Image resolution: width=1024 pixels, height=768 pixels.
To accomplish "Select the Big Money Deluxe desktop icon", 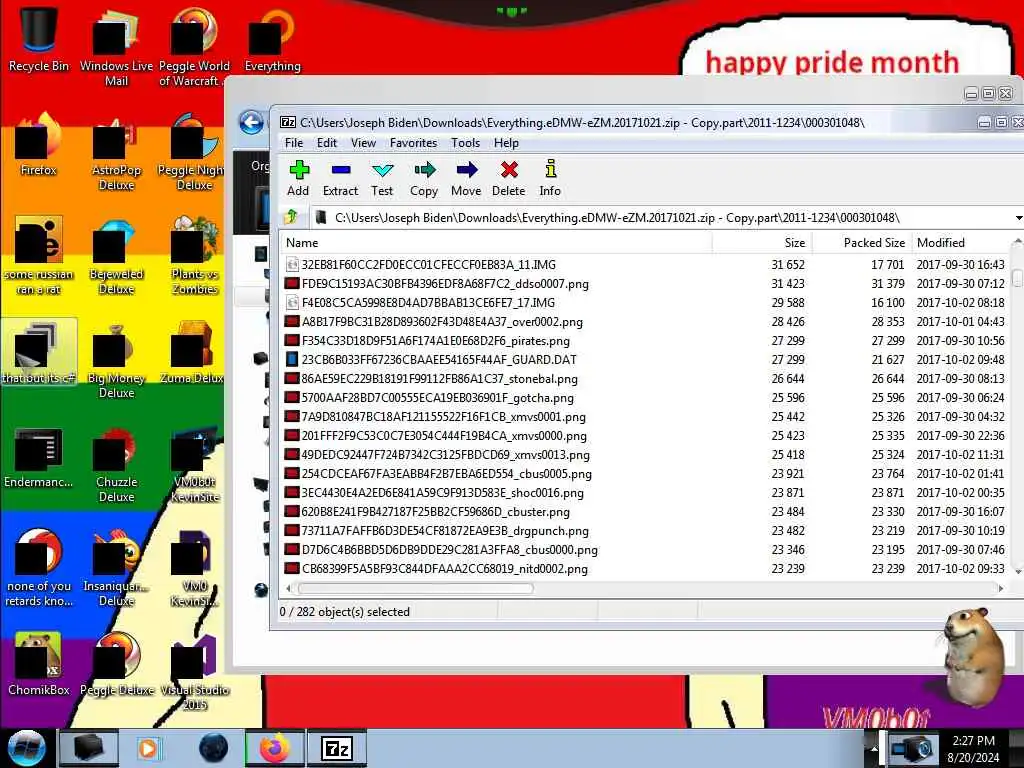I will coord(116,360).
